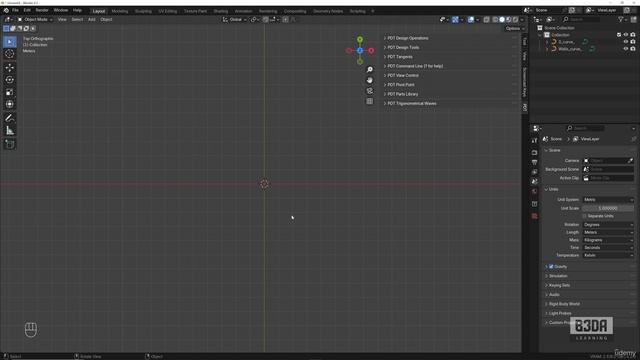The width and height of the screenshot is (640, 360).
Task: Switch orthographic/perspective with grid icon
Action: pyautogui.click(x=369, y=101)
